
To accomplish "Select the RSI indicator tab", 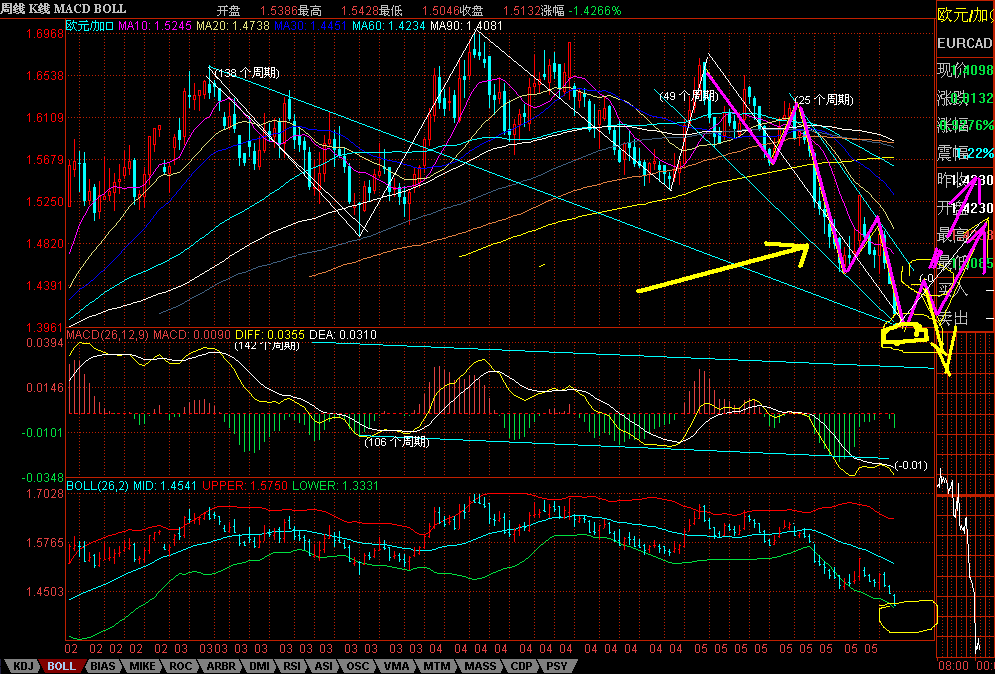I will coord(291,666).
